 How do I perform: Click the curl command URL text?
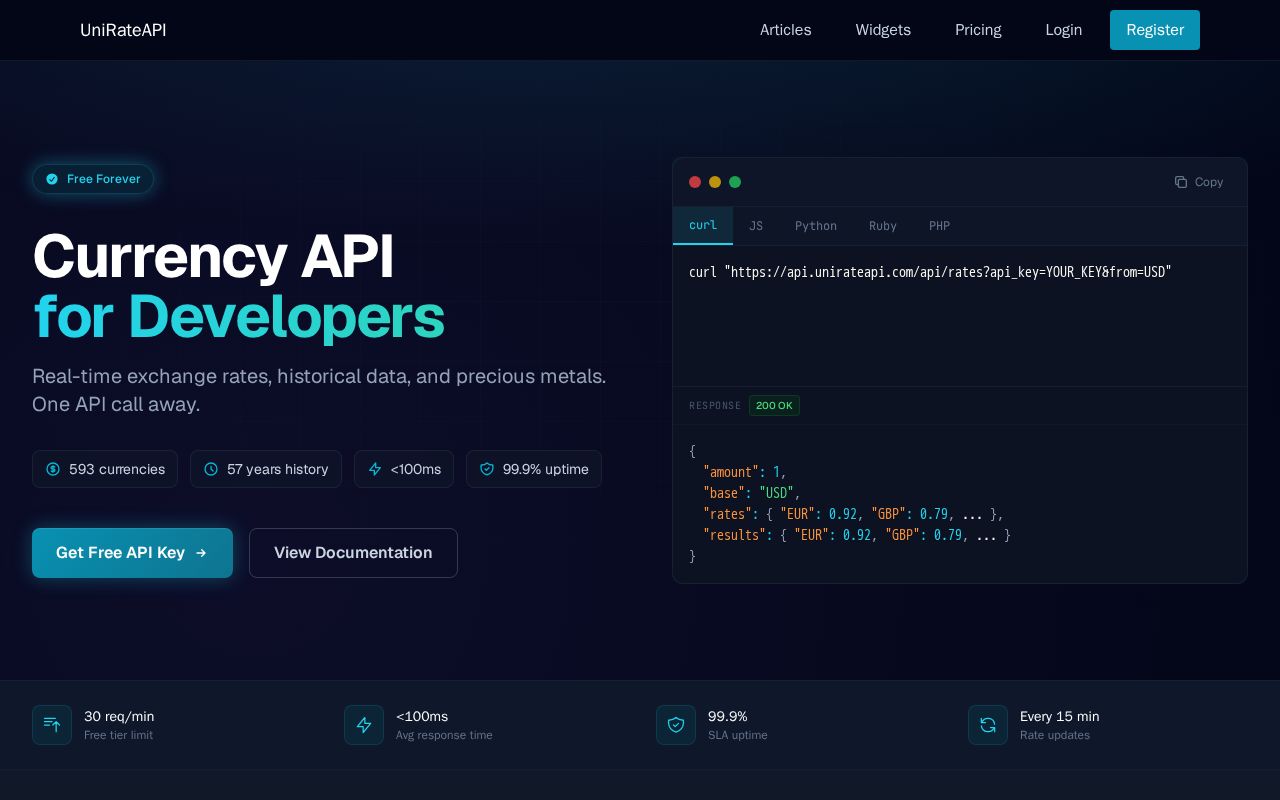click(x=948, y=272)
